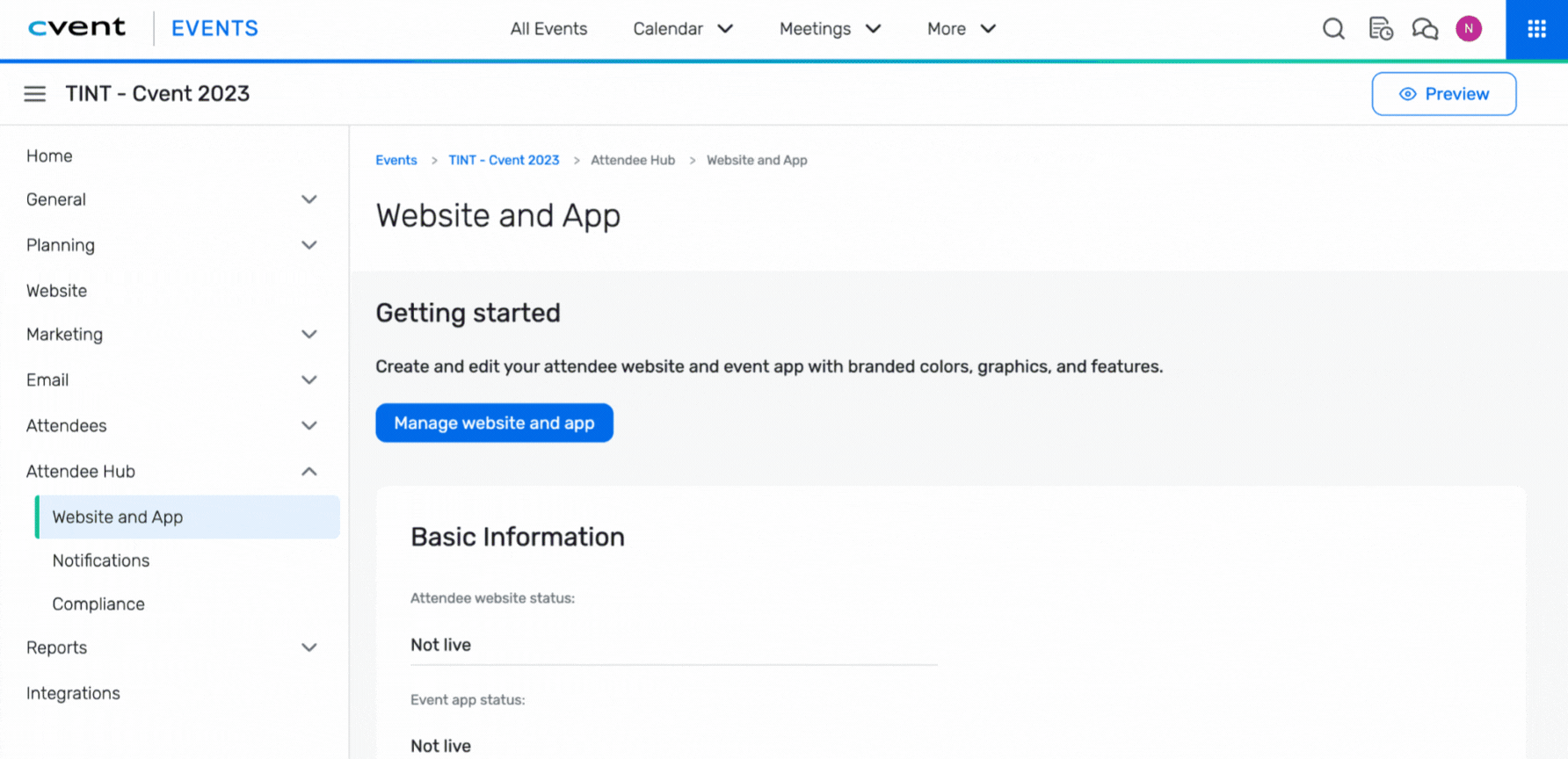The height and width of the screenshot is (759, 1568).
Task: Click the EVENTS product label
Action: [214, 29]
